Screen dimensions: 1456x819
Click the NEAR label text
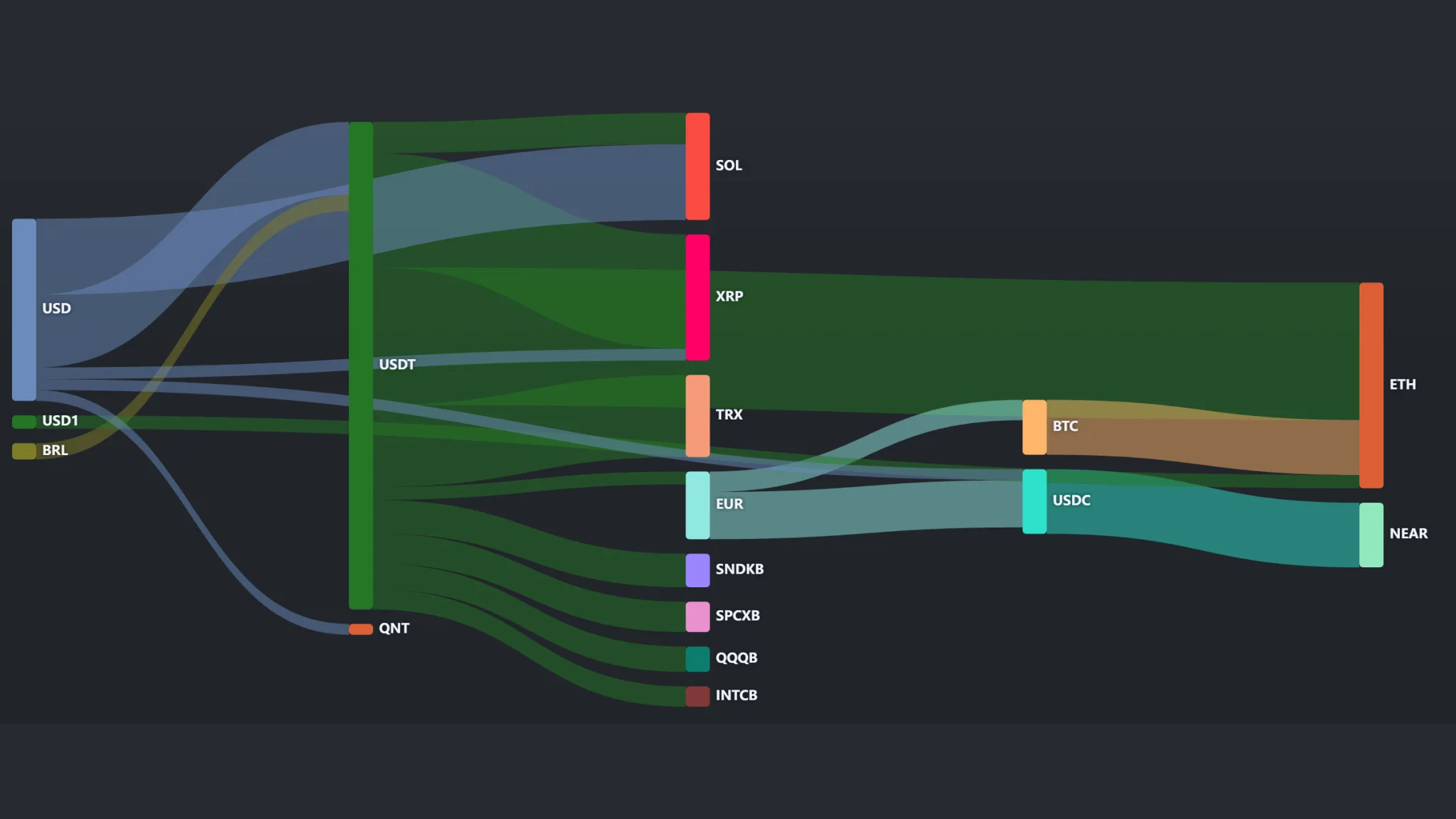click(x=1408, y=534)
